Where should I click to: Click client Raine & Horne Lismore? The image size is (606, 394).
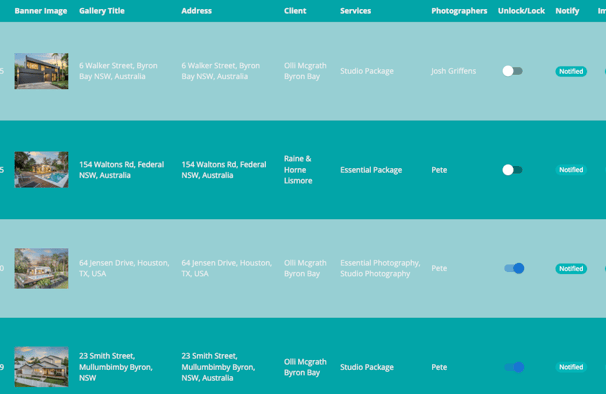click(x=298, y=170)
